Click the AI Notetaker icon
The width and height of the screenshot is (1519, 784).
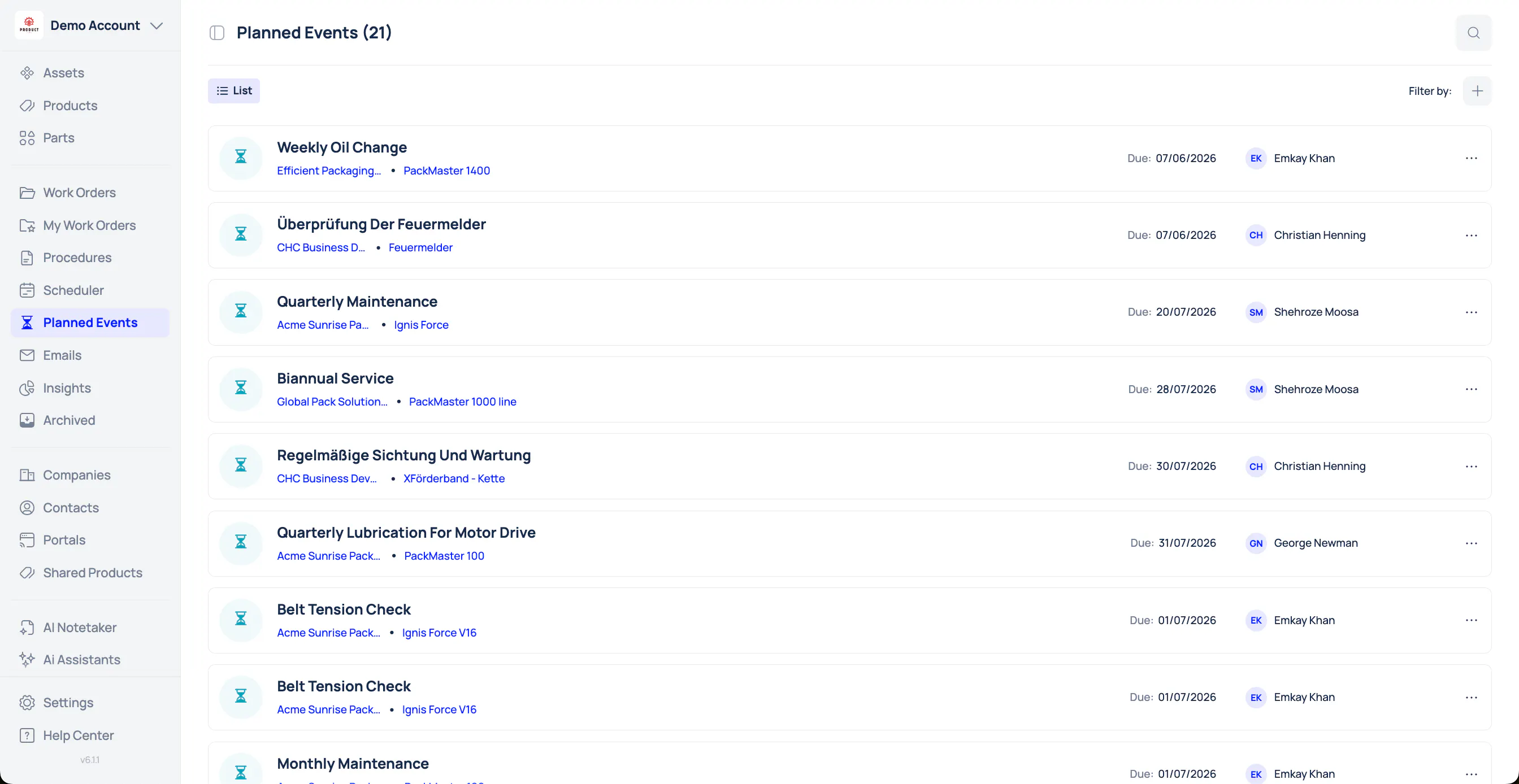click(27, 627)
